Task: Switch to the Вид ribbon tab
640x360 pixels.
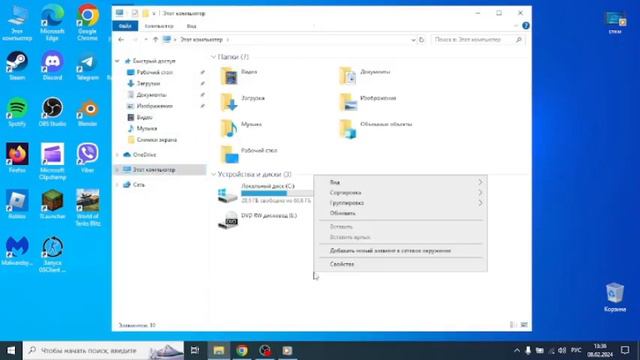Action: point(191,26)
